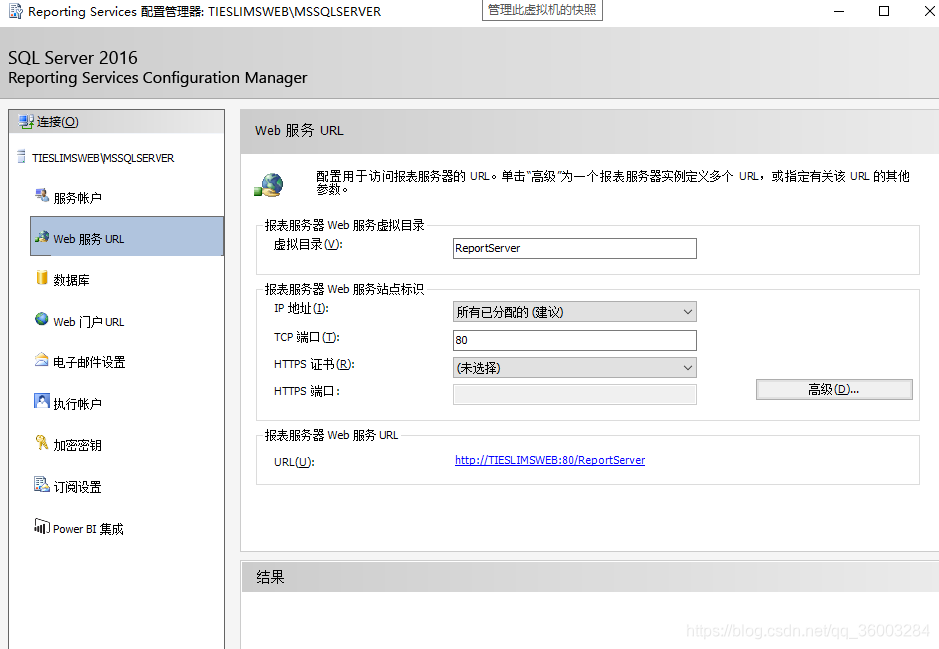Click the 报表服务器 Web 服务虚拟目录 group title

pos(344,225)
